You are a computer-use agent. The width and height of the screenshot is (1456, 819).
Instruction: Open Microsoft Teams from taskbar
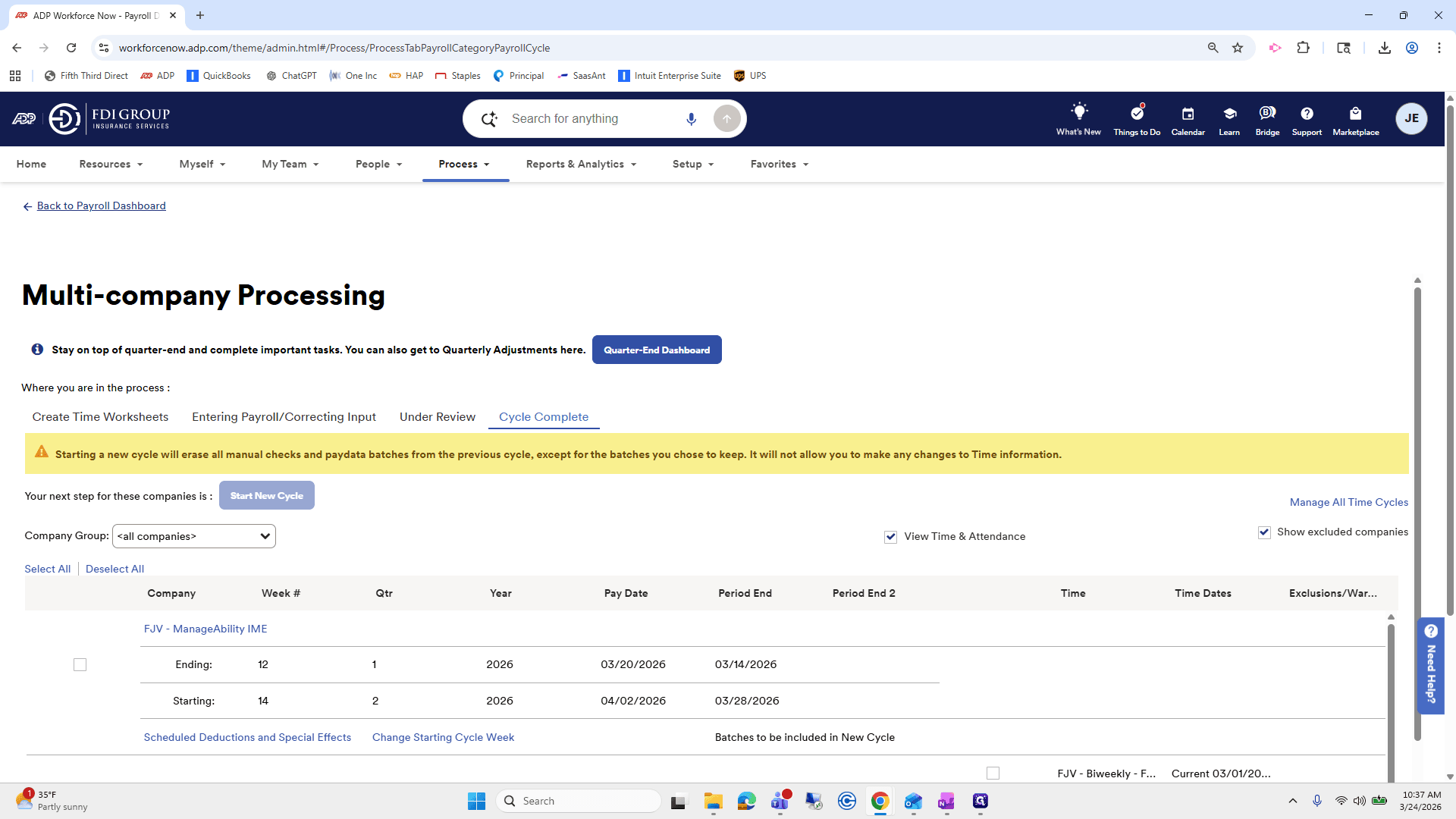click(x=780, y=801)
